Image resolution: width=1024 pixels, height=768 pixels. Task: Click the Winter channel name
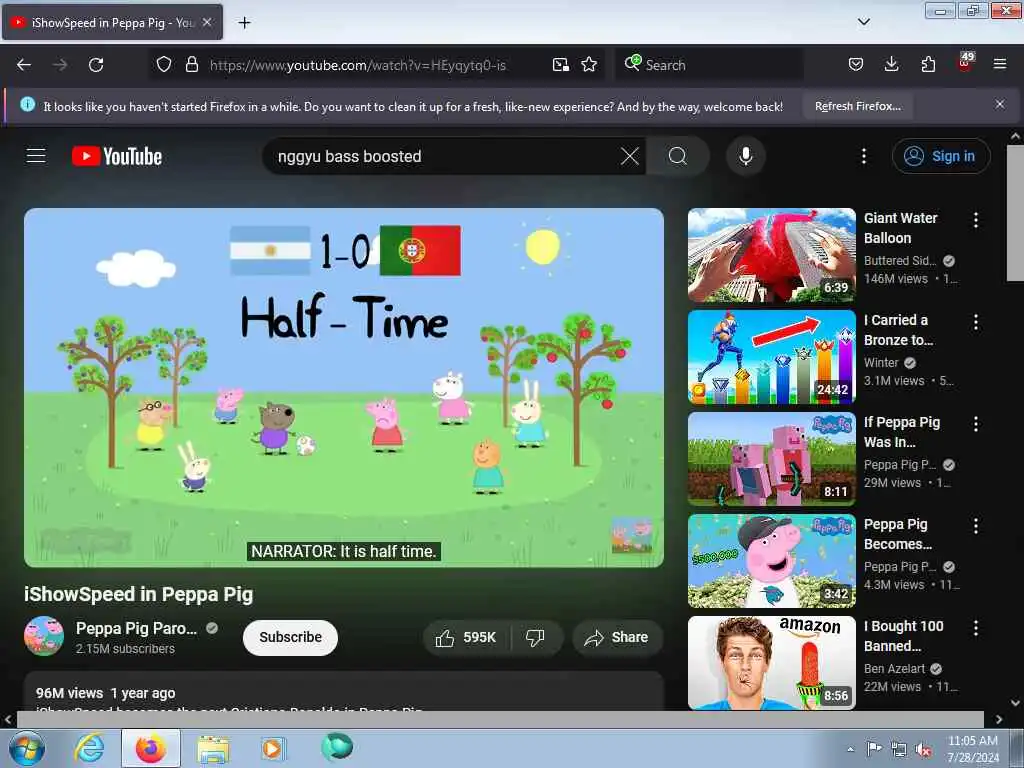coord(881,362)
